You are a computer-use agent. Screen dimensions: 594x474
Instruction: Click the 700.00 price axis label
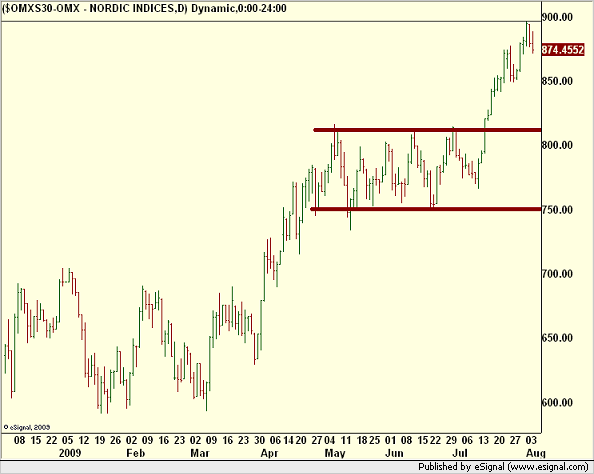[557, 274]
